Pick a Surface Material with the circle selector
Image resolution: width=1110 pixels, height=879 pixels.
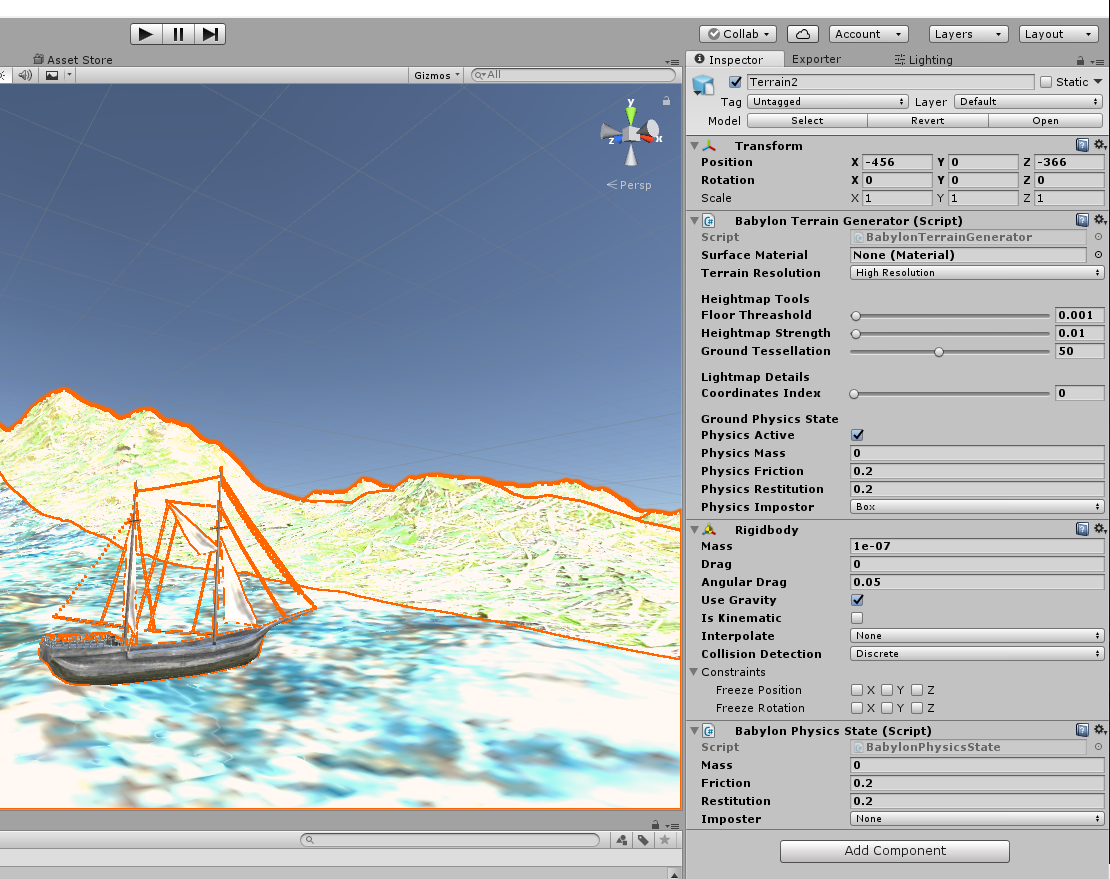point(1098,255)
